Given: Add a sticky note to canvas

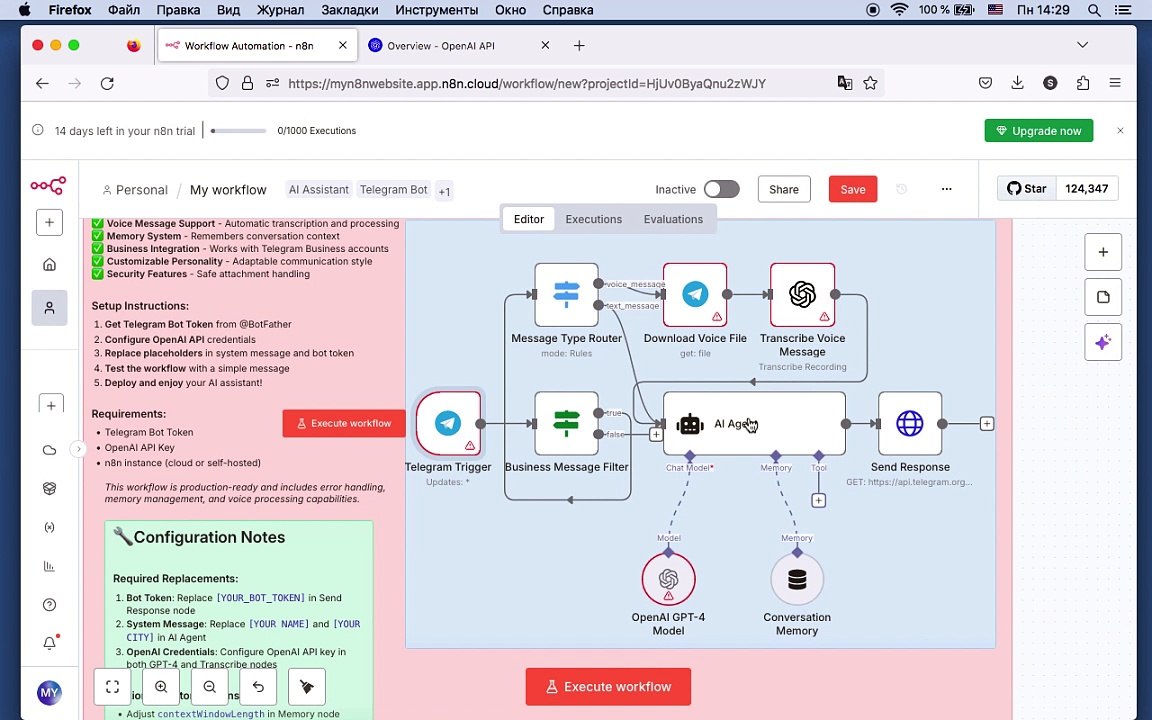Looking at the screenshot, I should point(1103,297).
